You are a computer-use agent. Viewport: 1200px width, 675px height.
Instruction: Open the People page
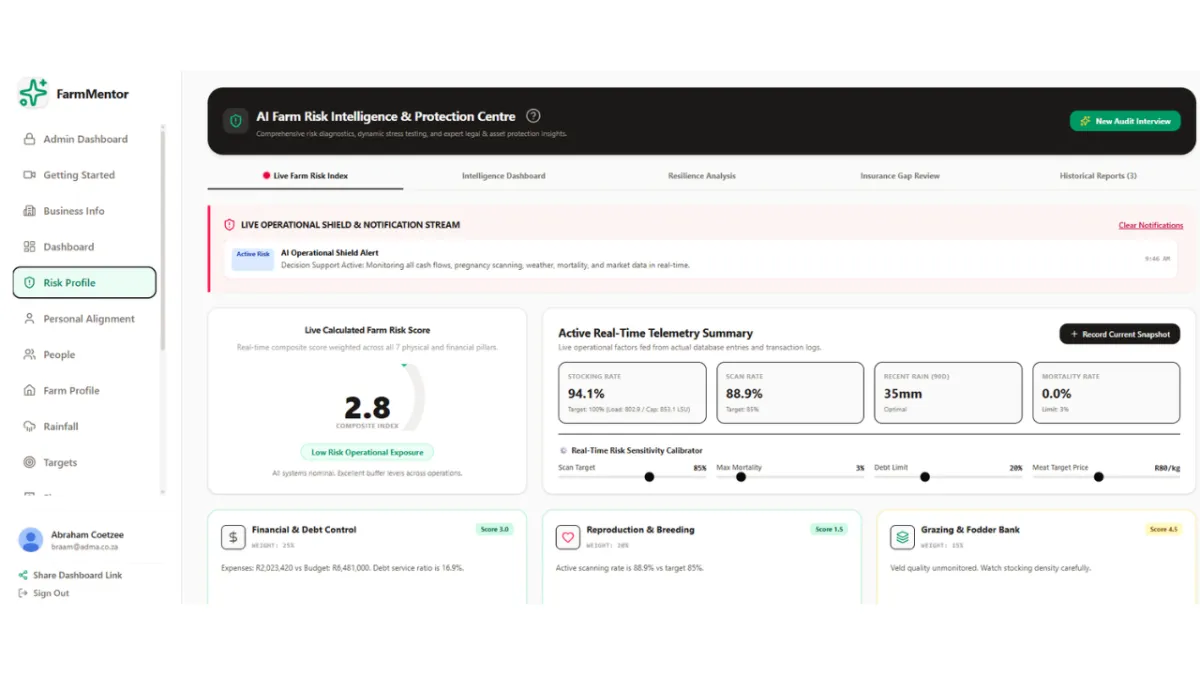pyautogui.click(x=84, y=355)
